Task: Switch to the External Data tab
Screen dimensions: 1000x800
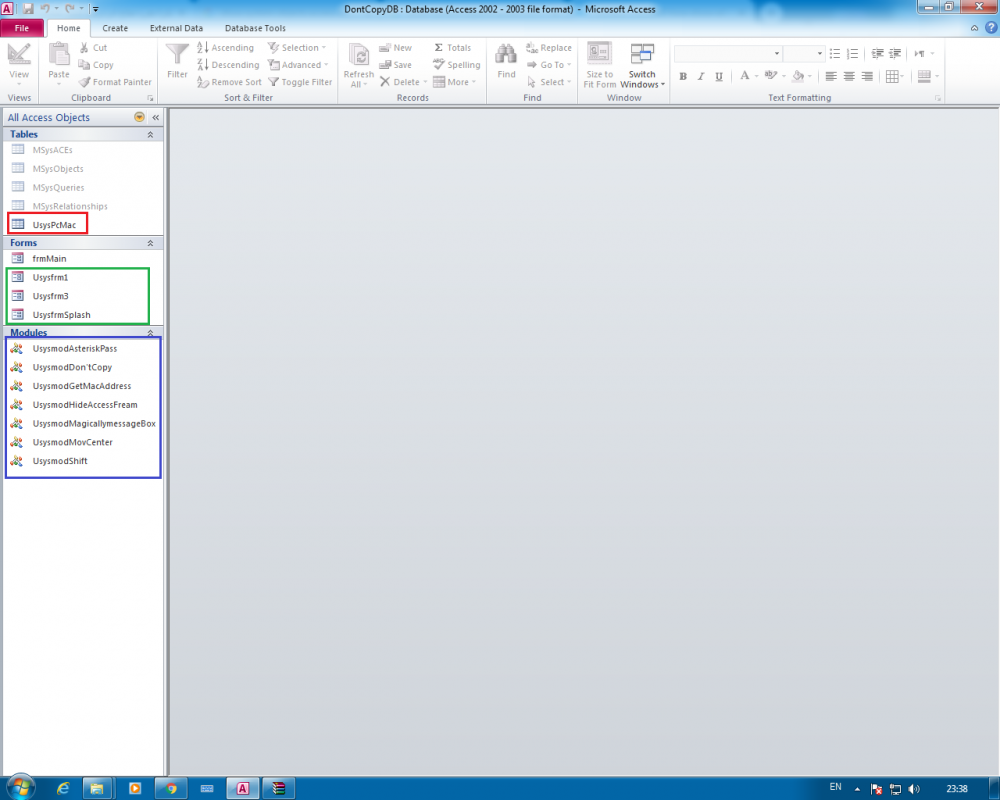Action: pyautogui.click(x=176, y=28)
